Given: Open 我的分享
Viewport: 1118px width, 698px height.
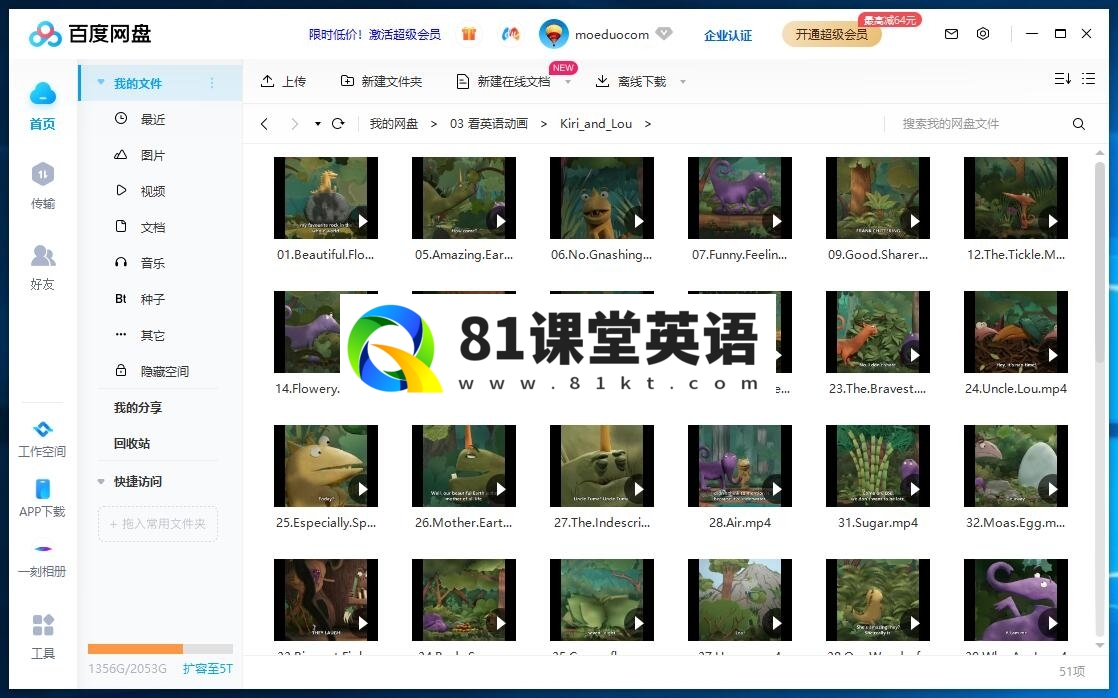Looking at the screenshot, I should click(138, 408).
